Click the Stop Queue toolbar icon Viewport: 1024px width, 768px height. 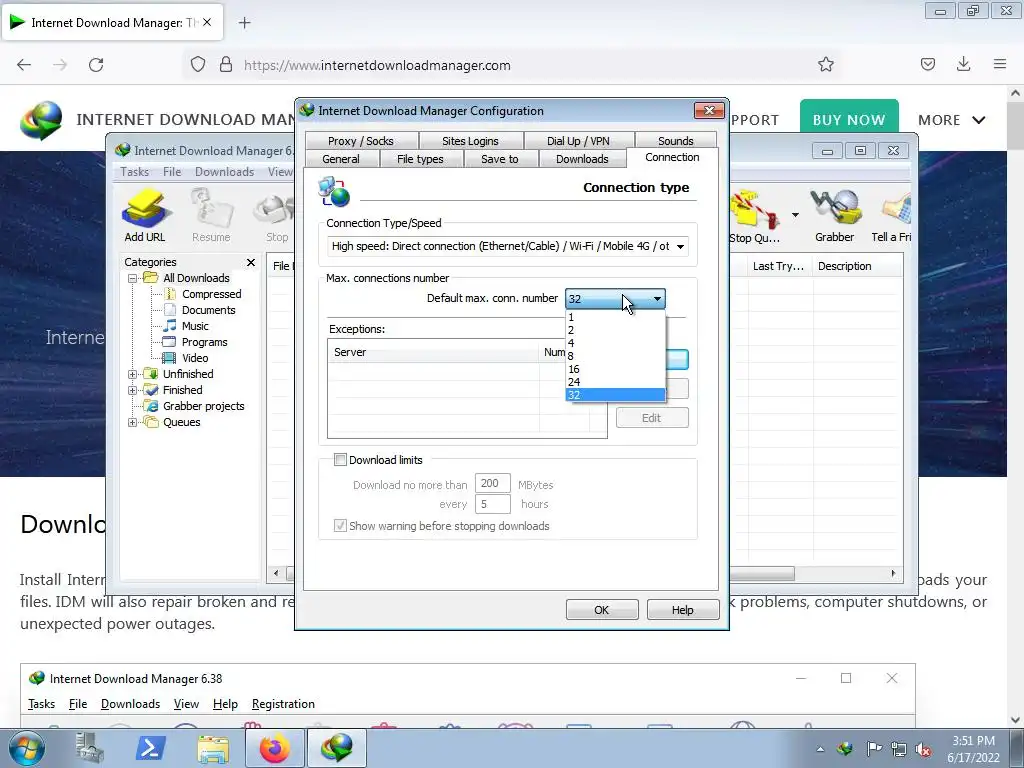tap(754, 216)
